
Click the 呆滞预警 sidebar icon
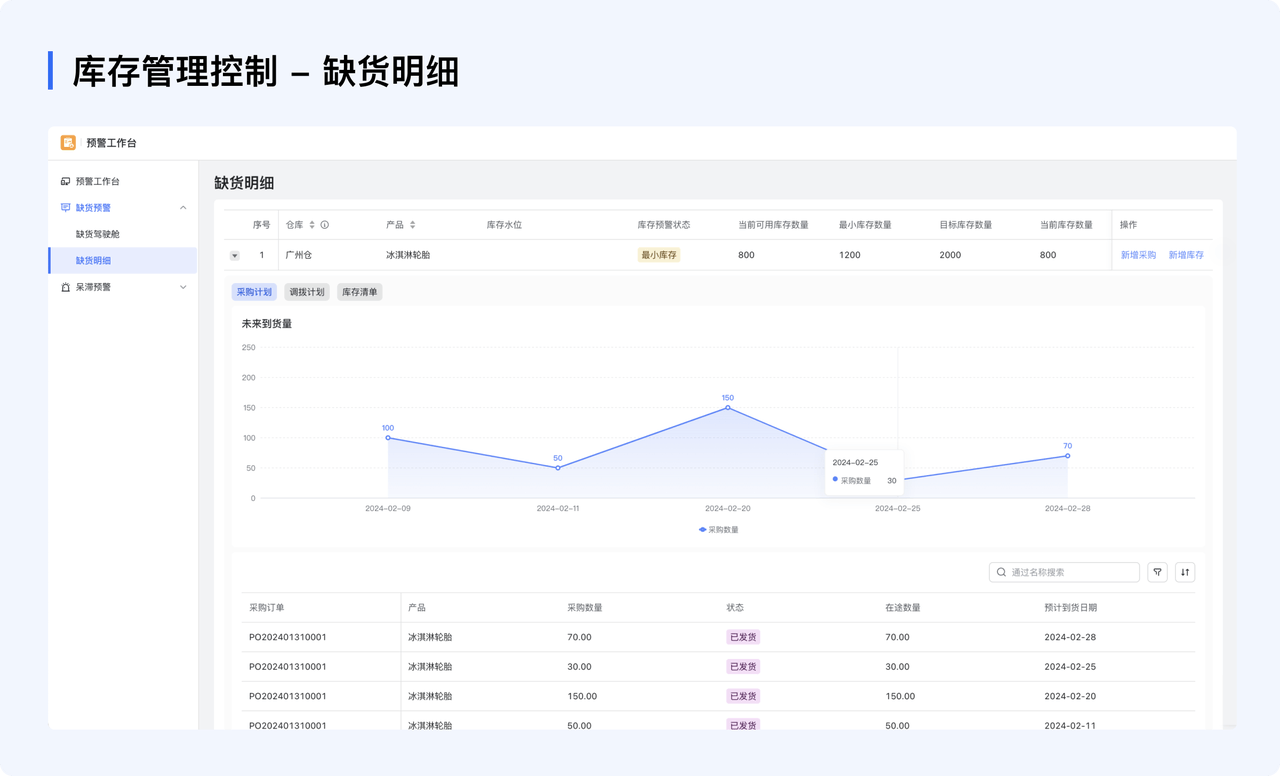point(65,287)
